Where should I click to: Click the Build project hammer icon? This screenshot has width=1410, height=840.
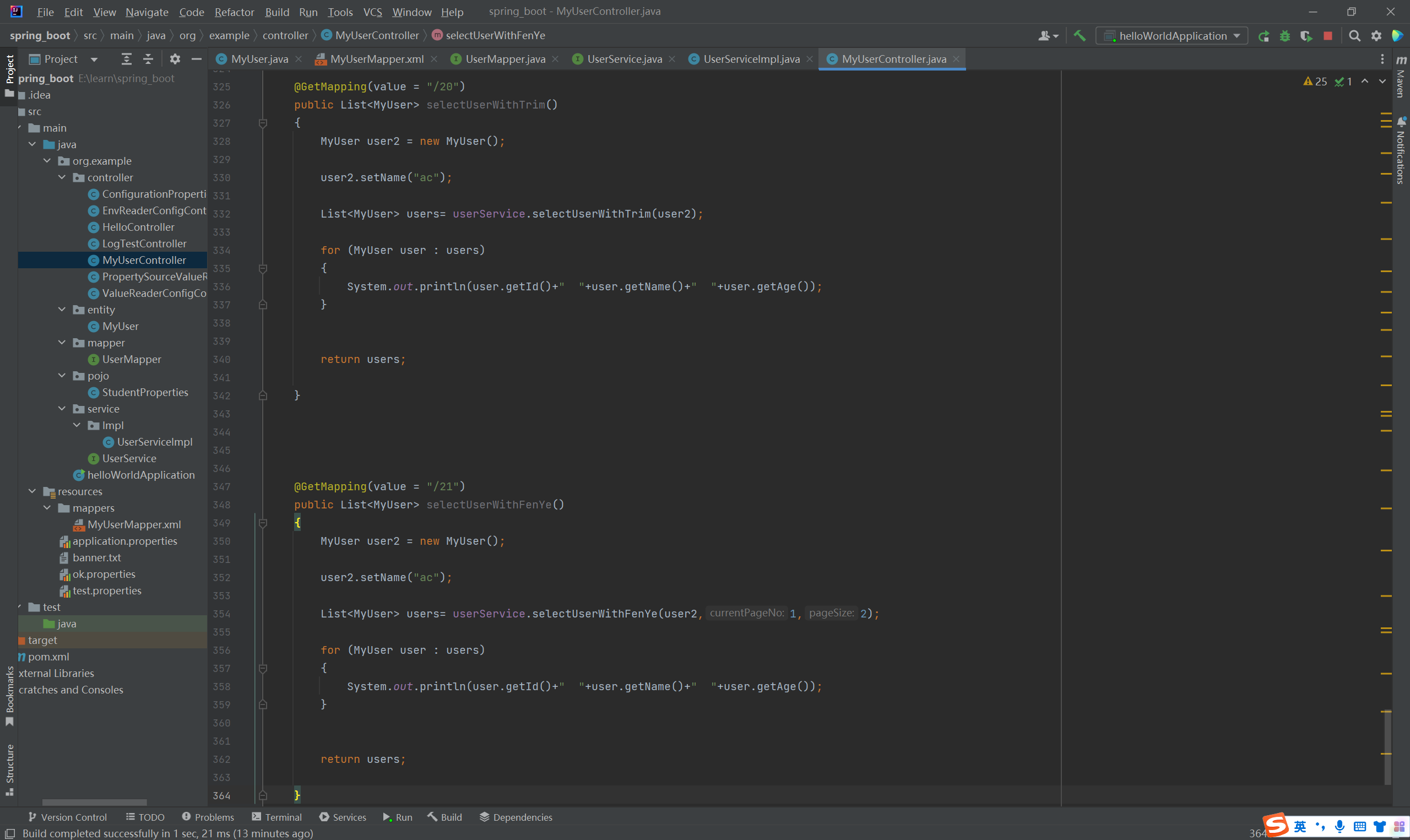coord(1079,36)
